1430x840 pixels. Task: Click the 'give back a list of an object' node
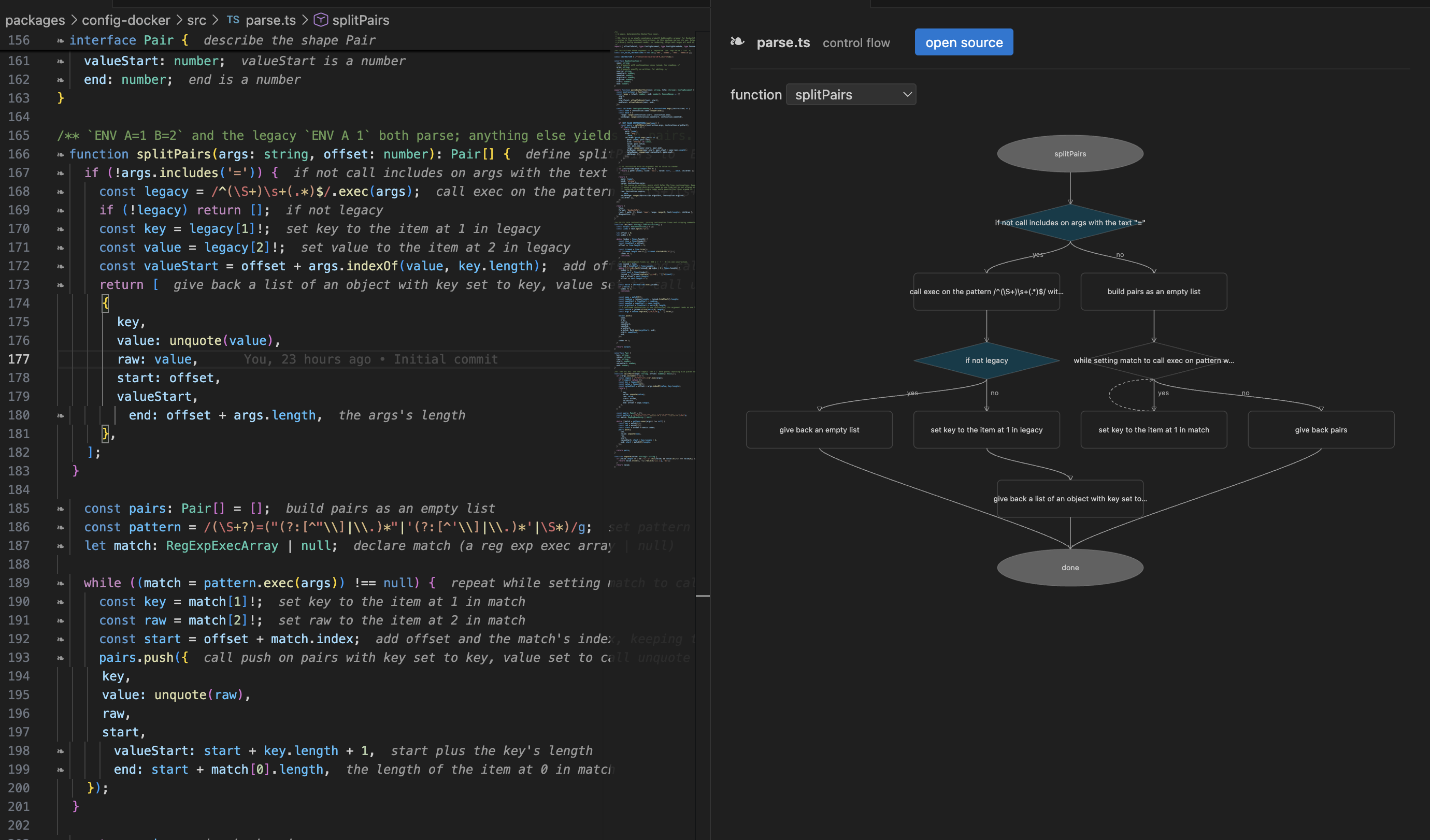(x=1070, y=499)
